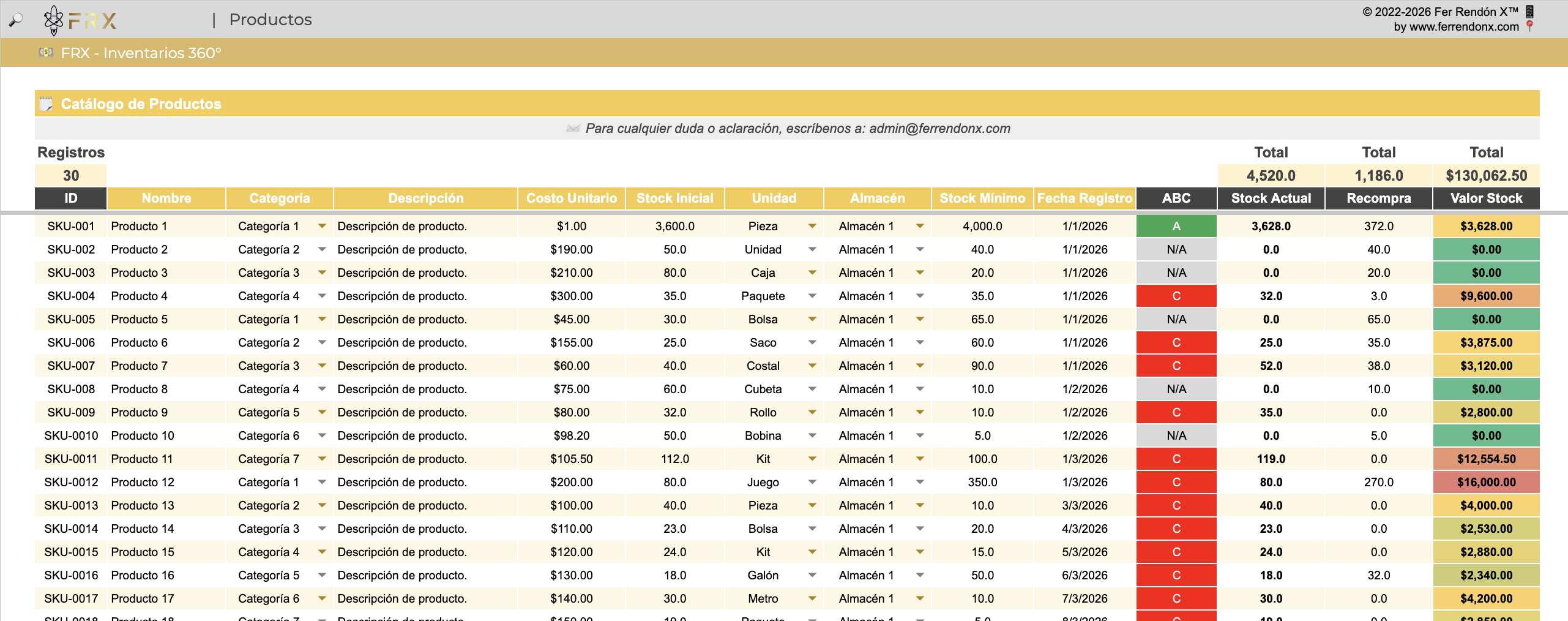Screen dimensions: 1568x621
Task: Select Fecha Registro cell '7/3/2026'
Action: pos(1085,598)
